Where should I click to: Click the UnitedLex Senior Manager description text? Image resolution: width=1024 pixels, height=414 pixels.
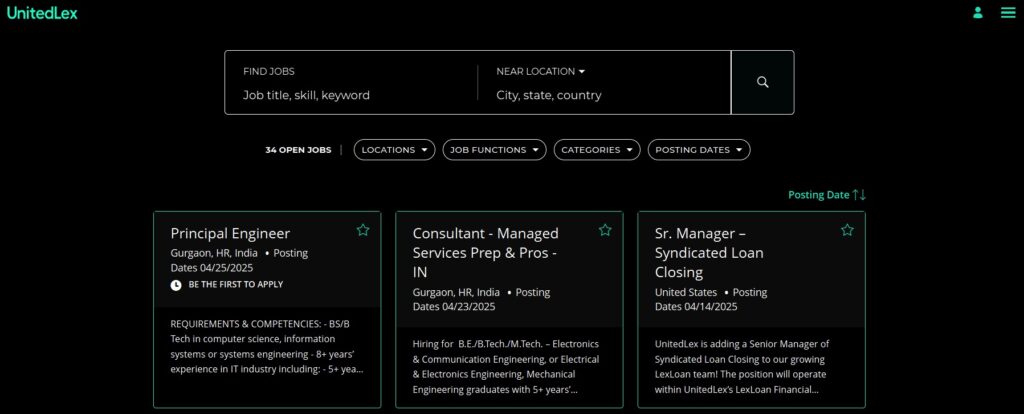point(743,366)
